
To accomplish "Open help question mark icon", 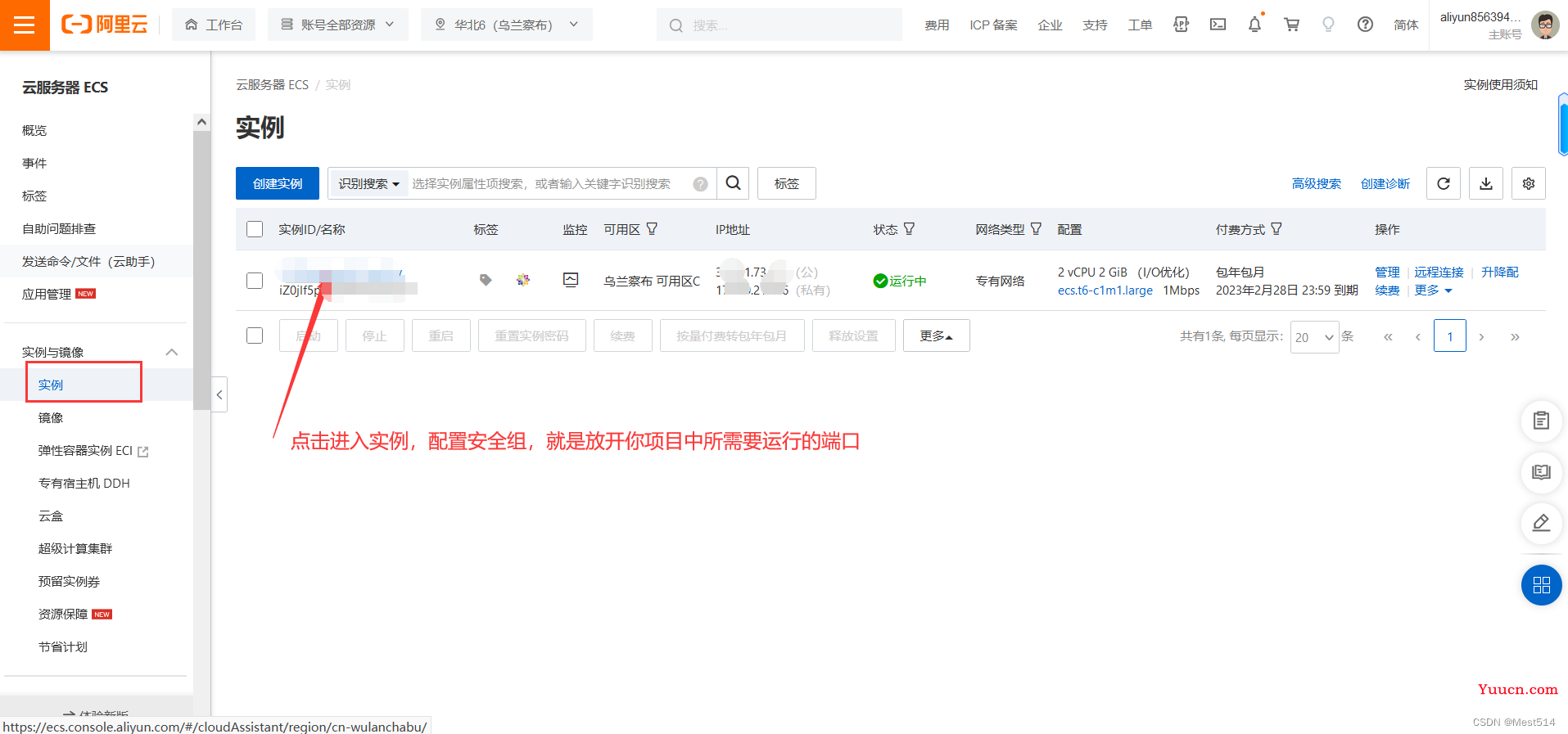I will tap(1365, 25).
